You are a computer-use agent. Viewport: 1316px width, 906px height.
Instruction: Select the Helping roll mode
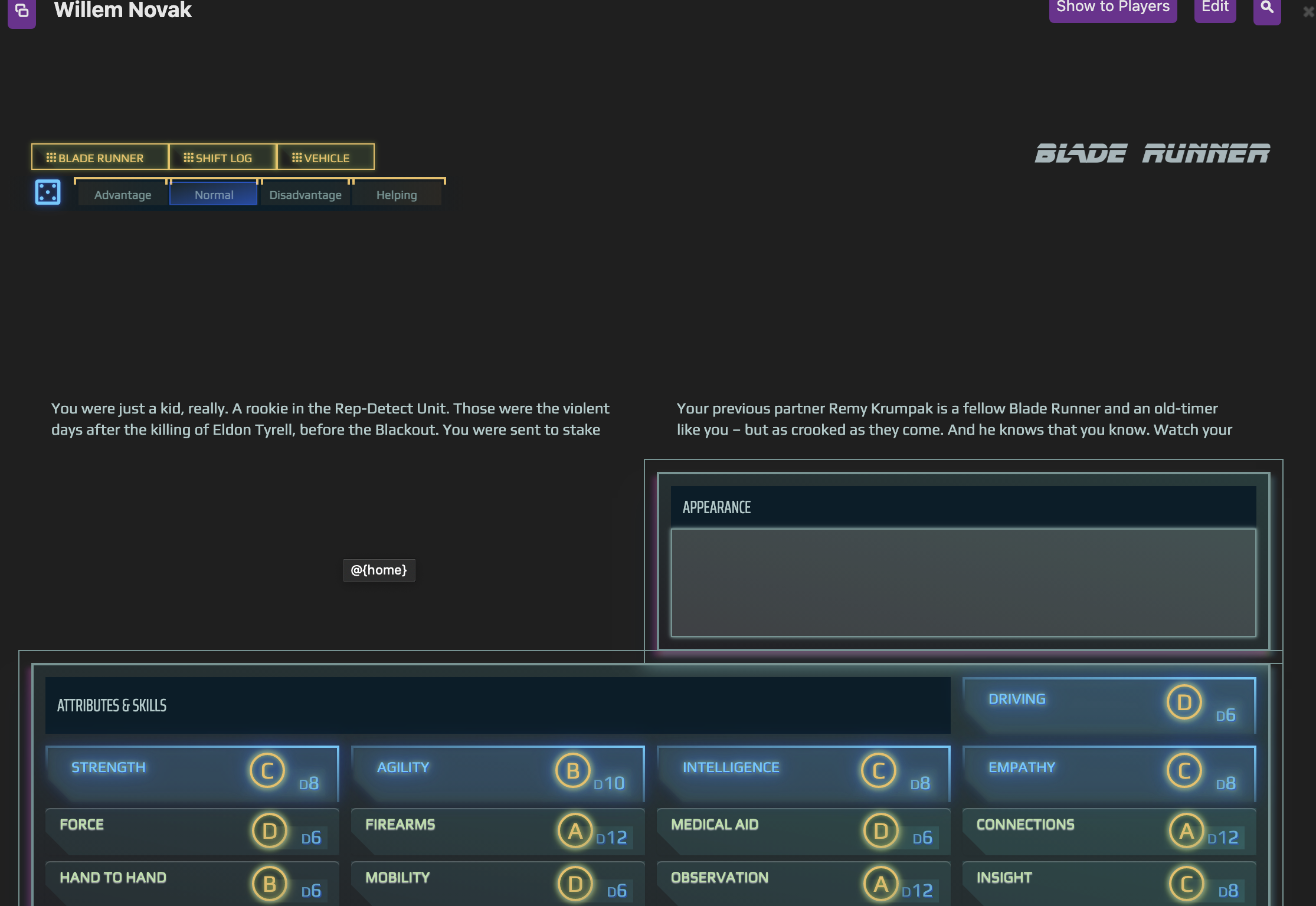397,195
